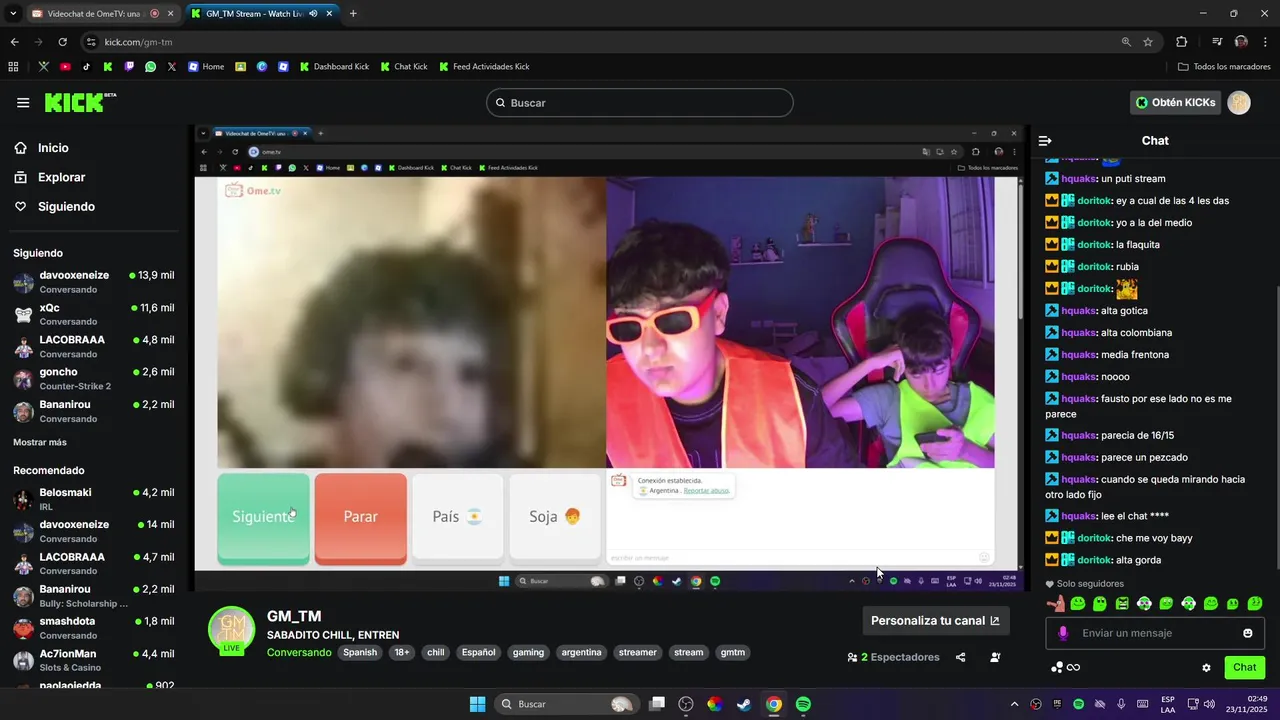Open moderator tools icon beside share
Image resolution: width=1280 pixels, height=720 pixels.
(x=995, y=657)
